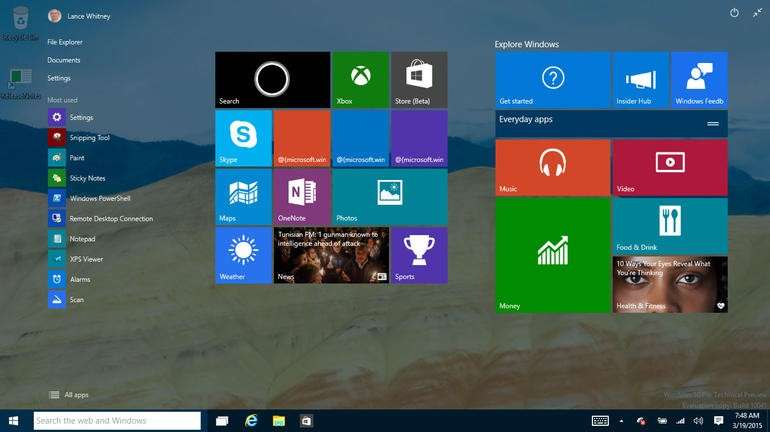Click the Power button icon

(x=734, y=13)
